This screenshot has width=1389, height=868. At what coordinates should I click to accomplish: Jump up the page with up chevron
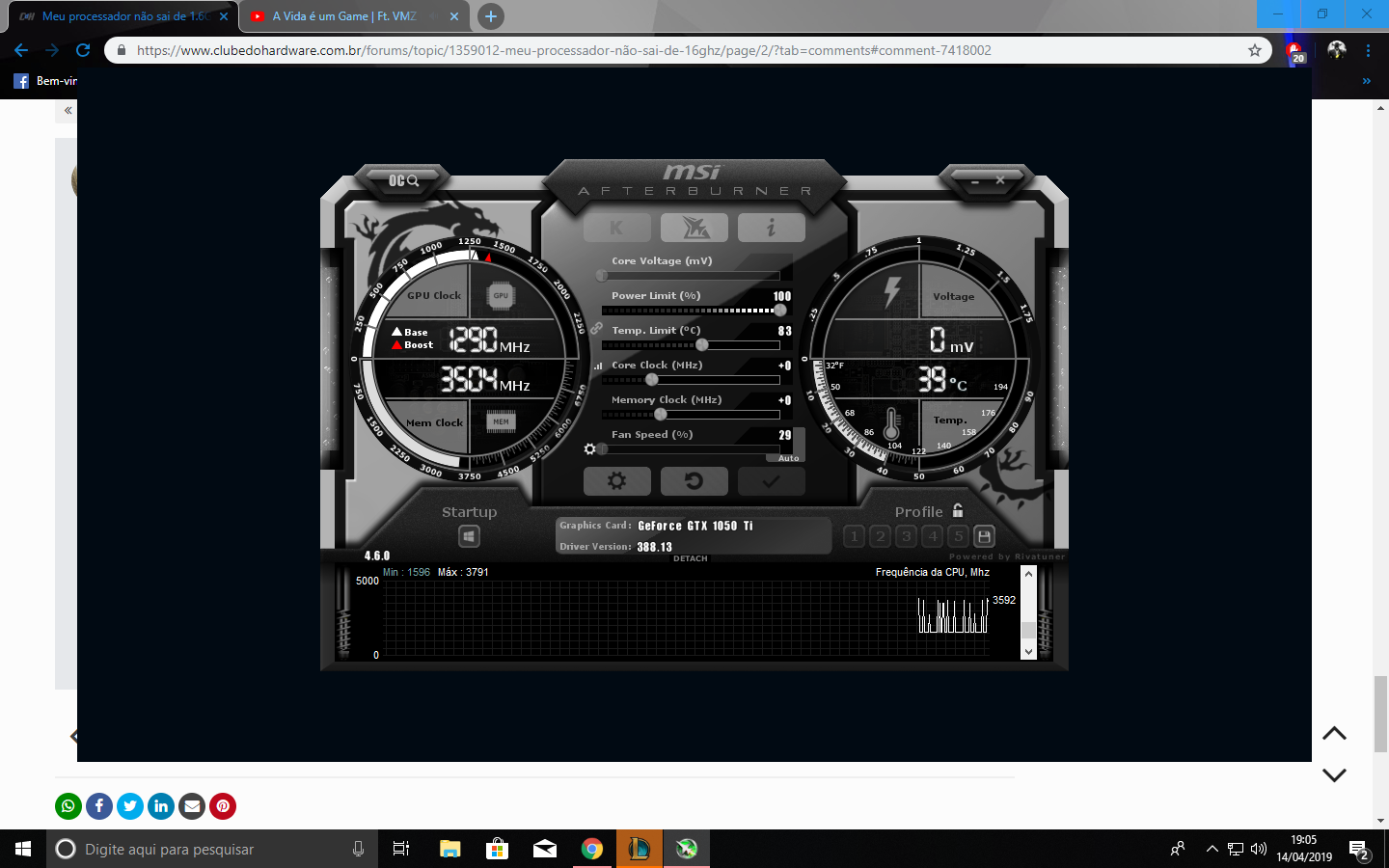click(1334, 734)
